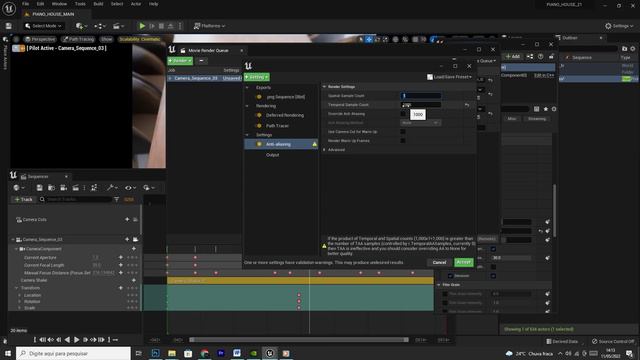
Task: Toggle the Override Anti Aliasing checkbox
Action: (403, 114)
